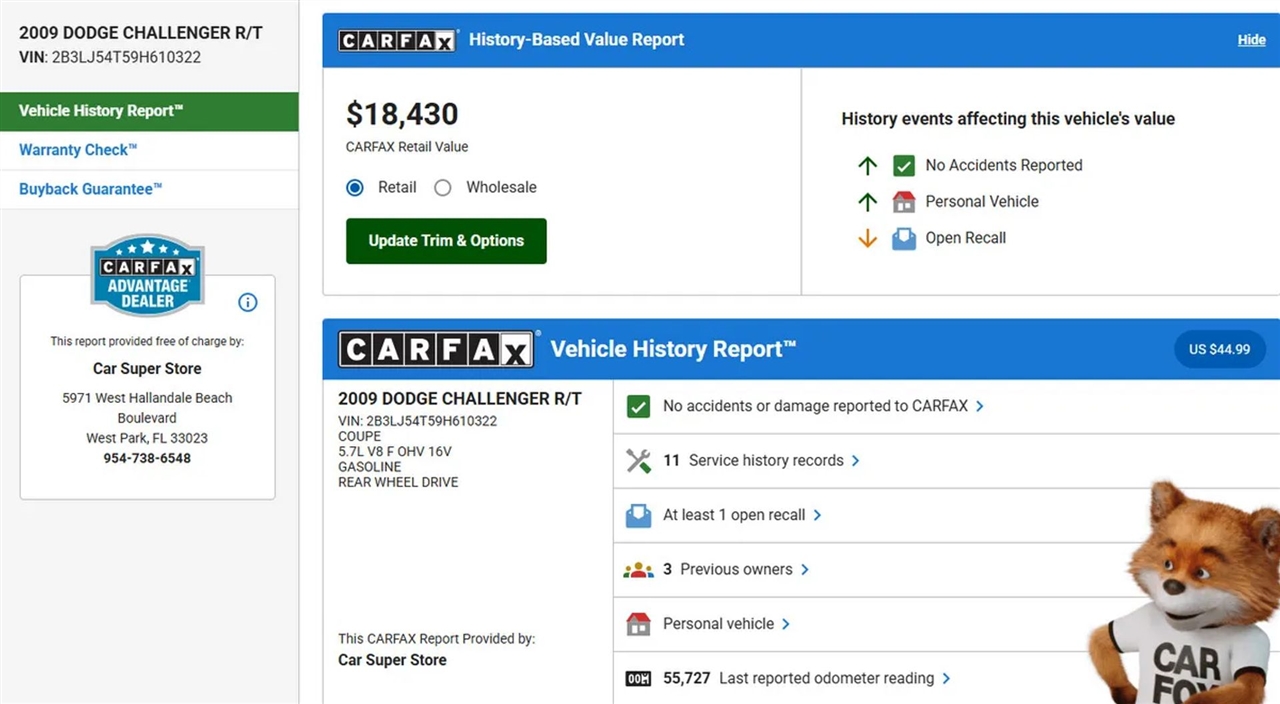1280x704 pixels.
Task: Select the Retail value radio button
Action: 355,188
